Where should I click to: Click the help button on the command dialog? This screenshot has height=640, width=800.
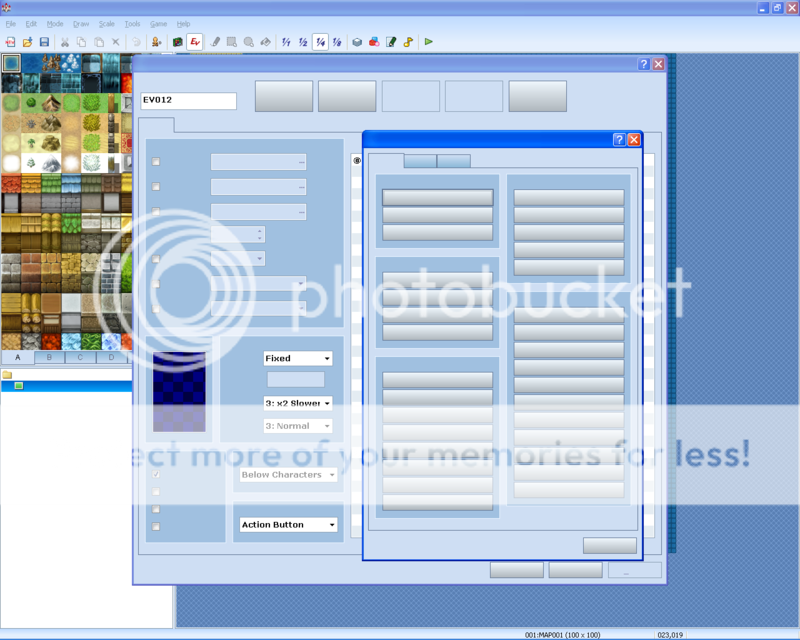click(x=618, y=140)
